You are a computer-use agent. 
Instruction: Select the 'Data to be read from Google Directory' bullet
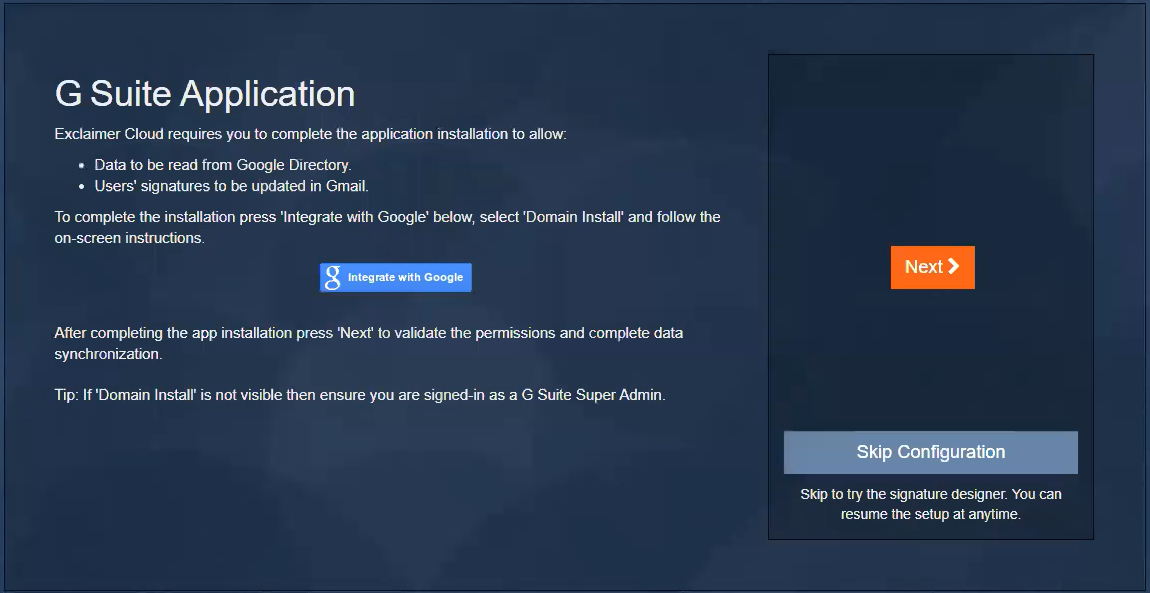pos(222,165)
